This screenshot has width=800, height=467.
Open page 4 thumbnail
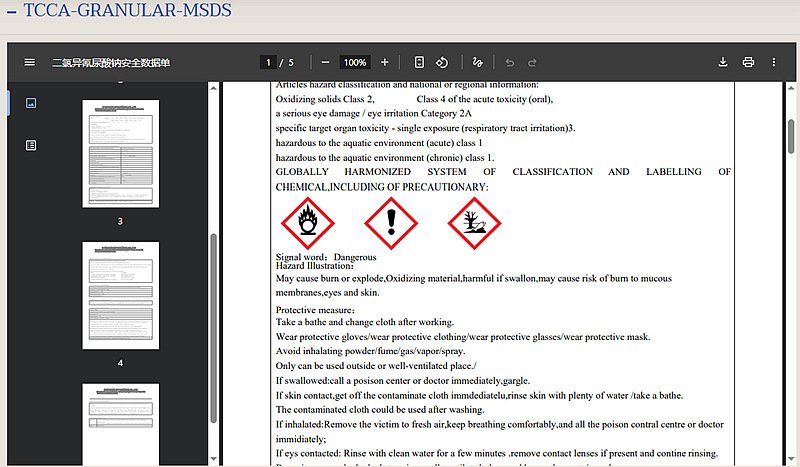pos(120,295)
